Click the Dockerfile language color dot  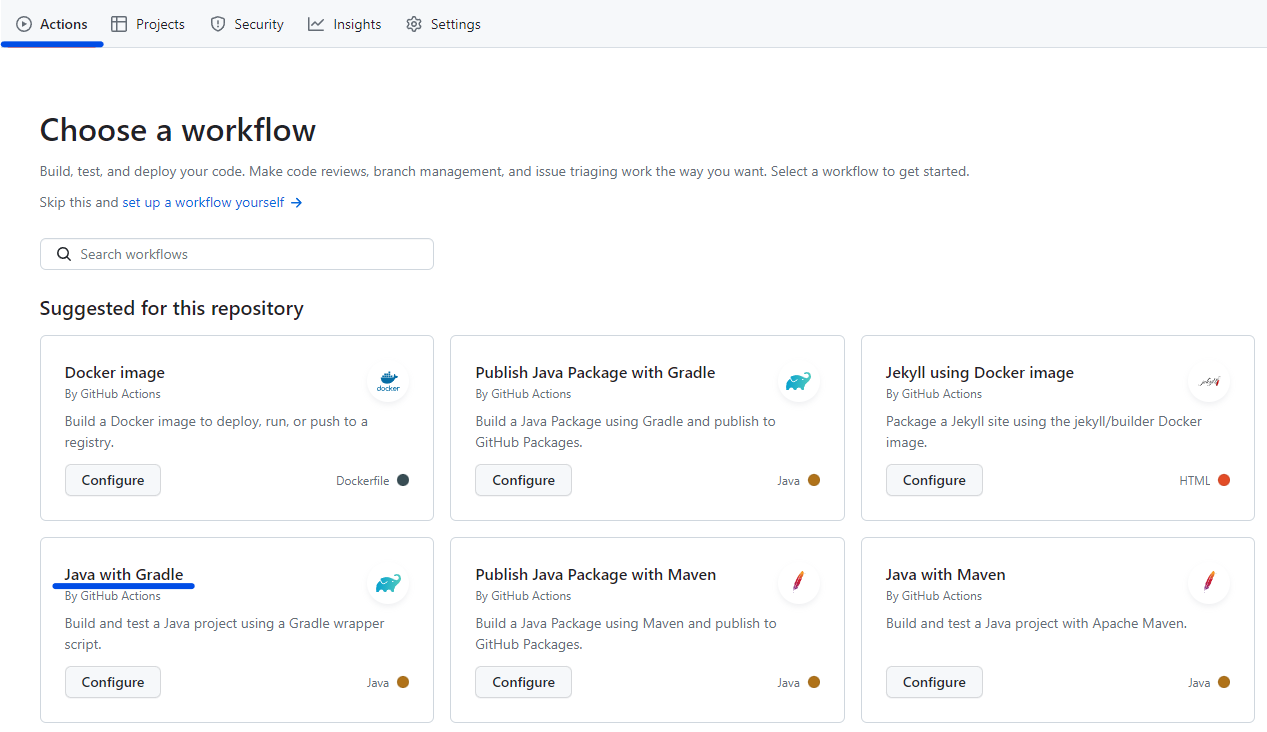click(x=403, y=480)
